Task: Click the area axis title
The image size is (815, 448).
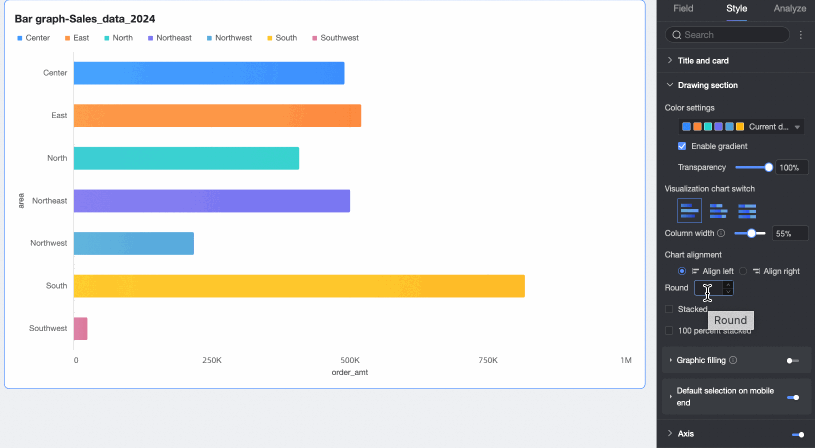Action: tap(21, 201)
